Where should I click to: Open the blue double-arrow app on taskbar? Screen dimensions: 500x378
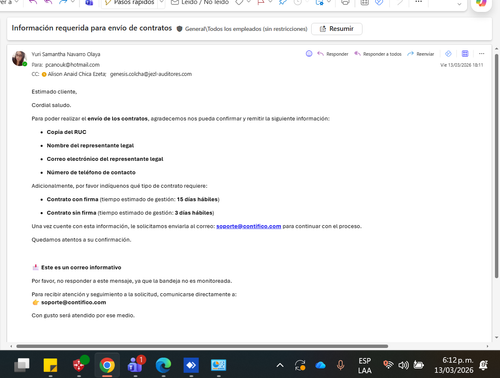click(x=191, y=365)
